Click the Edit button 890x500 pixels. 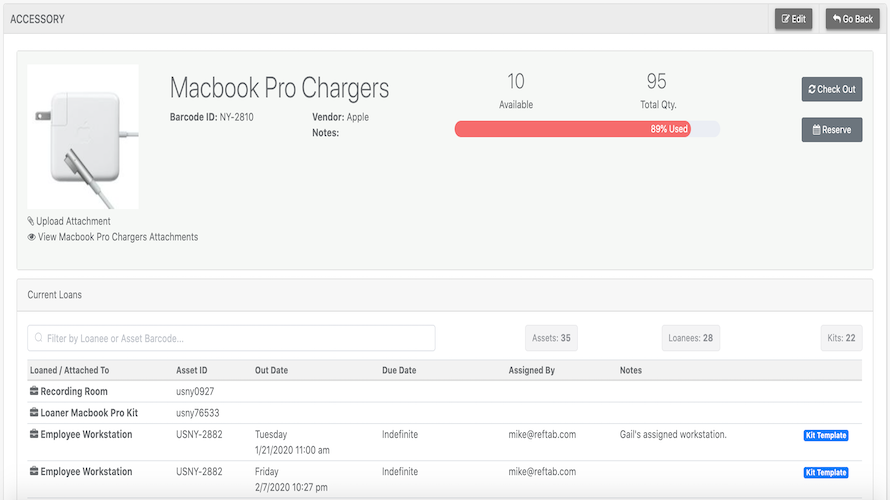(x=793, y=19)
